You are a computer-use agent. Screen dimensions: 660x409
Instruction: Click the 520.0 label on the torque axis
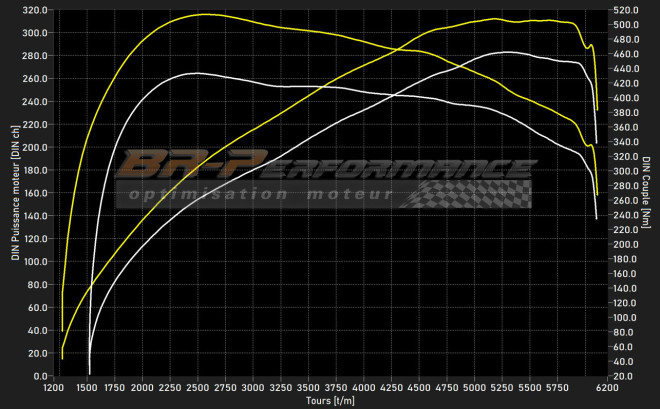(626, 10)
